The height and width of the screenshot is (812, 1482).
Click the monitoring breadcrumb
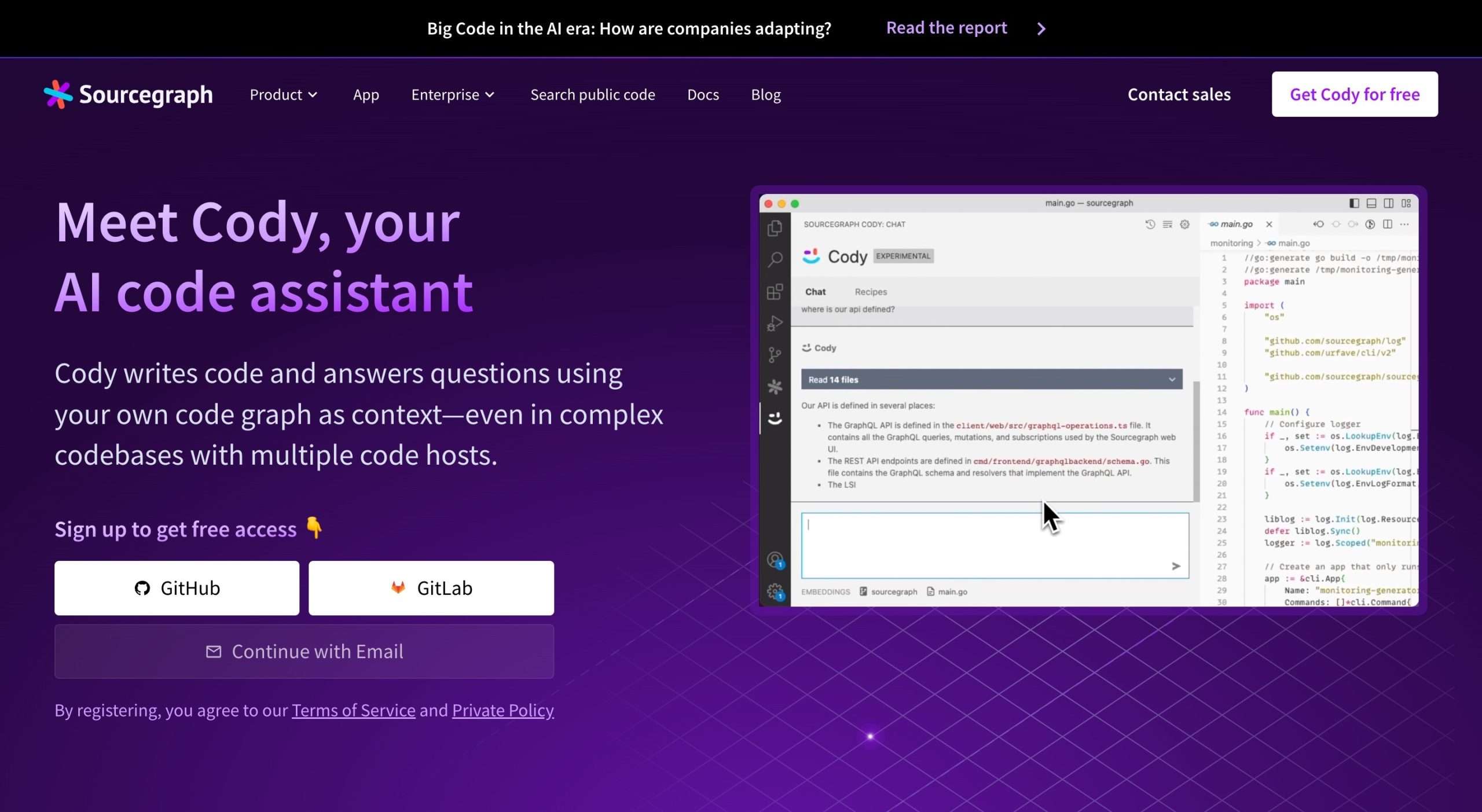click(1231, 243)
